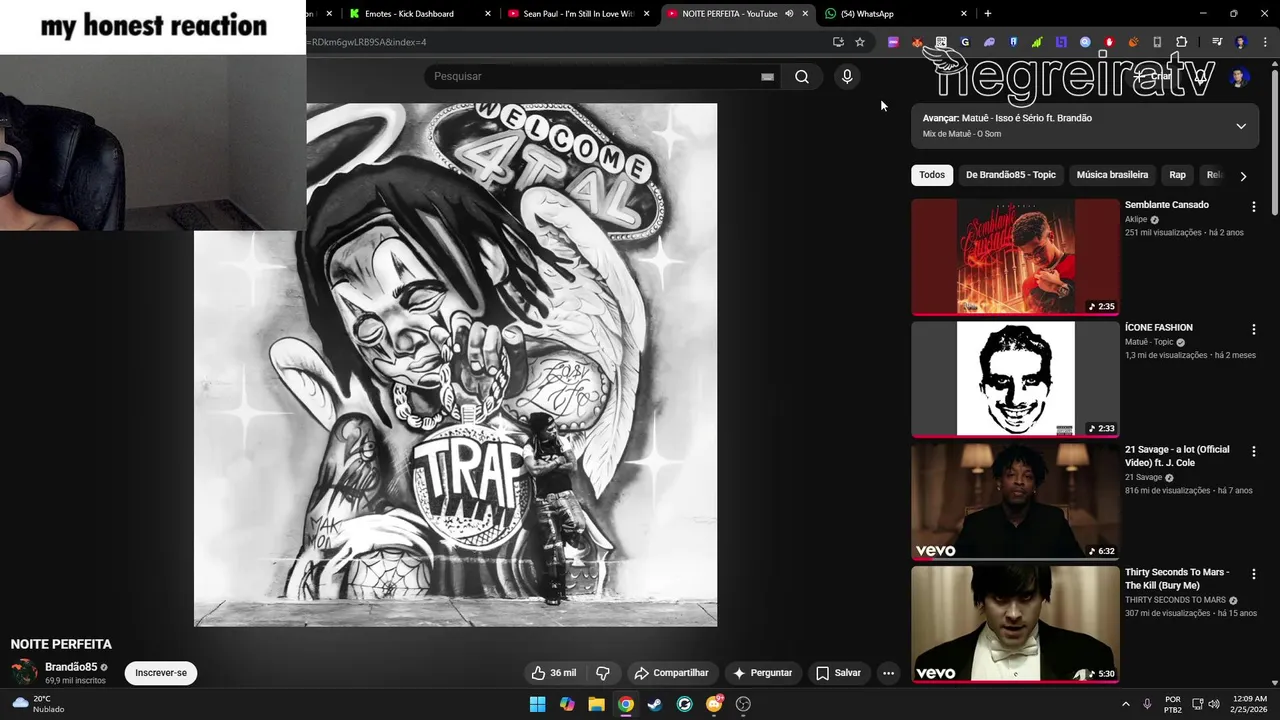Show more filter chips with arrow
The height and width of the screenshot is (720, 1280).
coord(1243,176)
